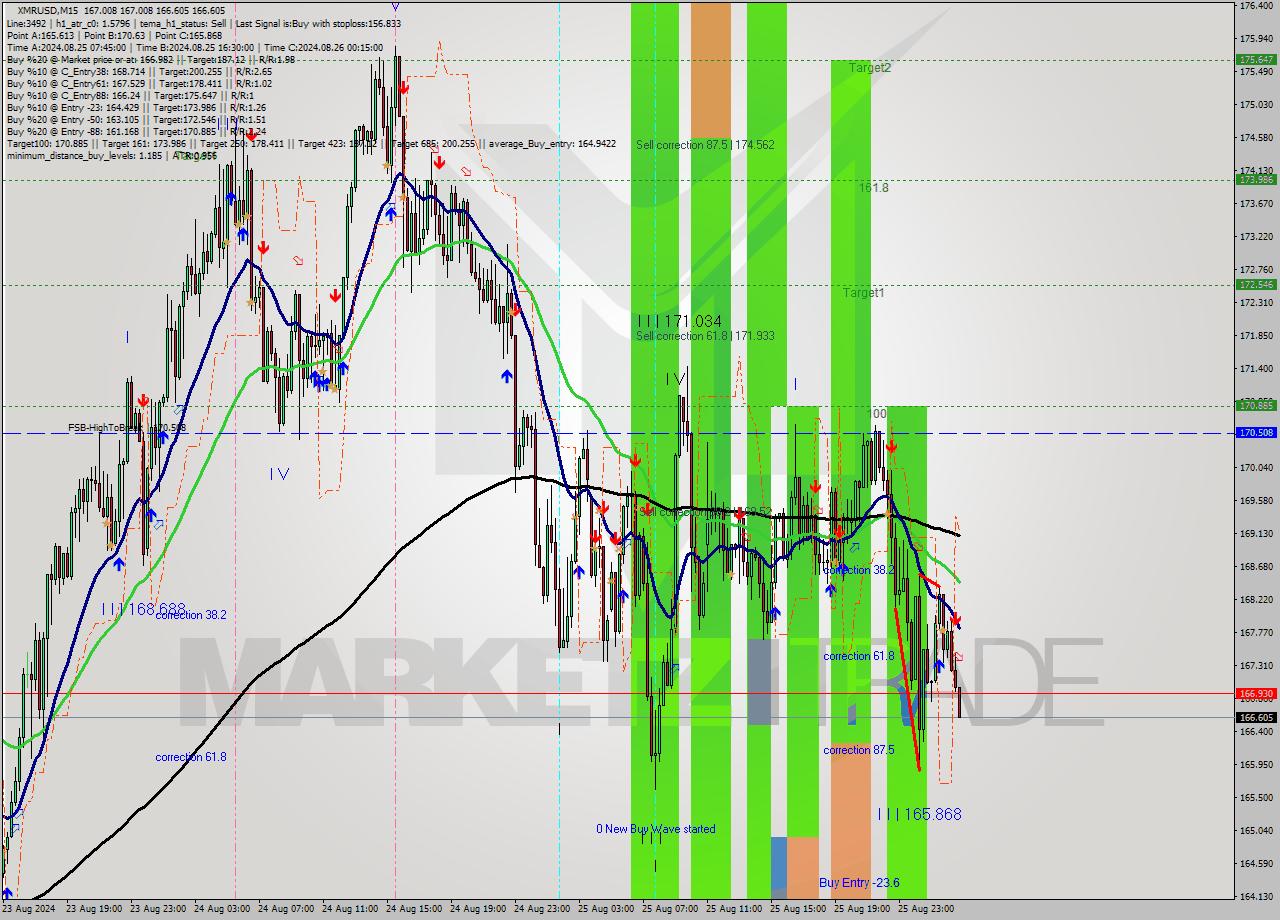The image size is (1280, 920).
Task: Click the red 166.930 price tag
Action: click(x=1256, y=693)
